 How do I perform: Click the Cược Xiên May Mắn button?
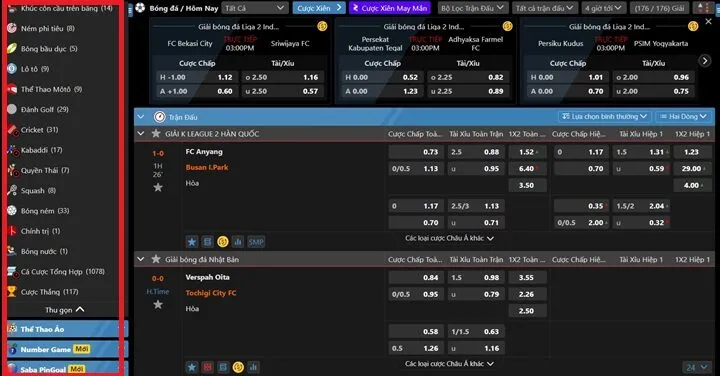click(x=390, y=8)
